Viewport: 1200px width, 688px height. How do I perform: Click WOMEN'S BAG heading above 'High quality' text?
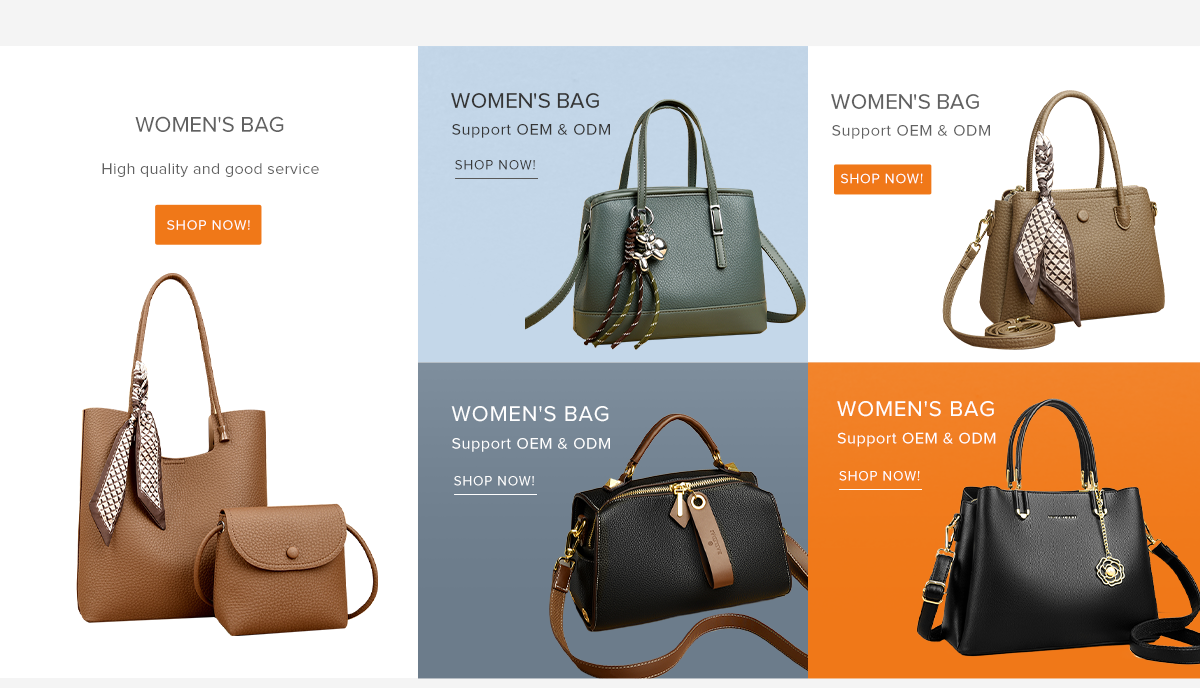(x=210, y=125)
